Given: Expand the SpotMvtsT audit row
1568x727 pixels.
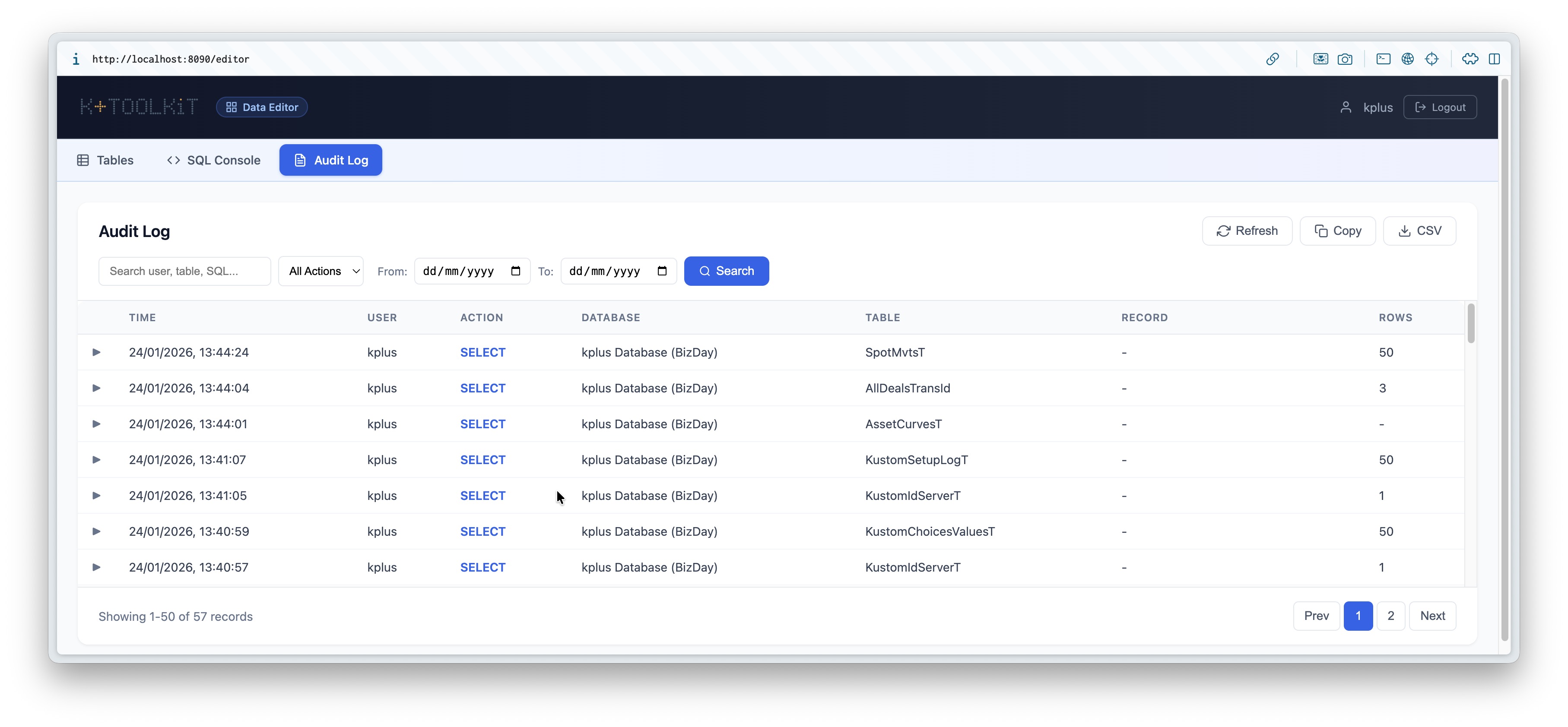Looking at the screenshot, I should 96,352.
